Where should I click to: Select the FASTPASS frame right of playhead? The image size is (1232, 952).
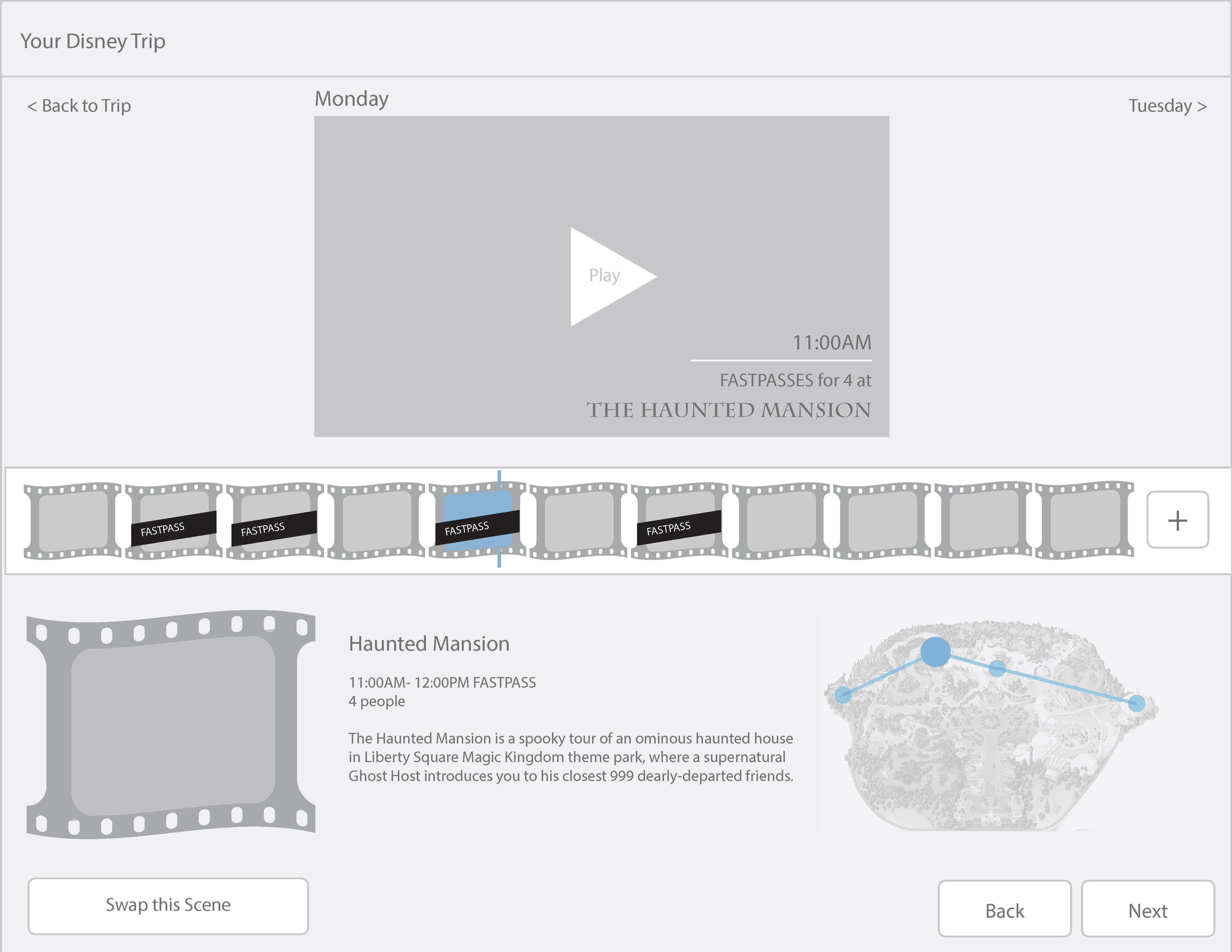pyautogui.click(x=679, y=521)
